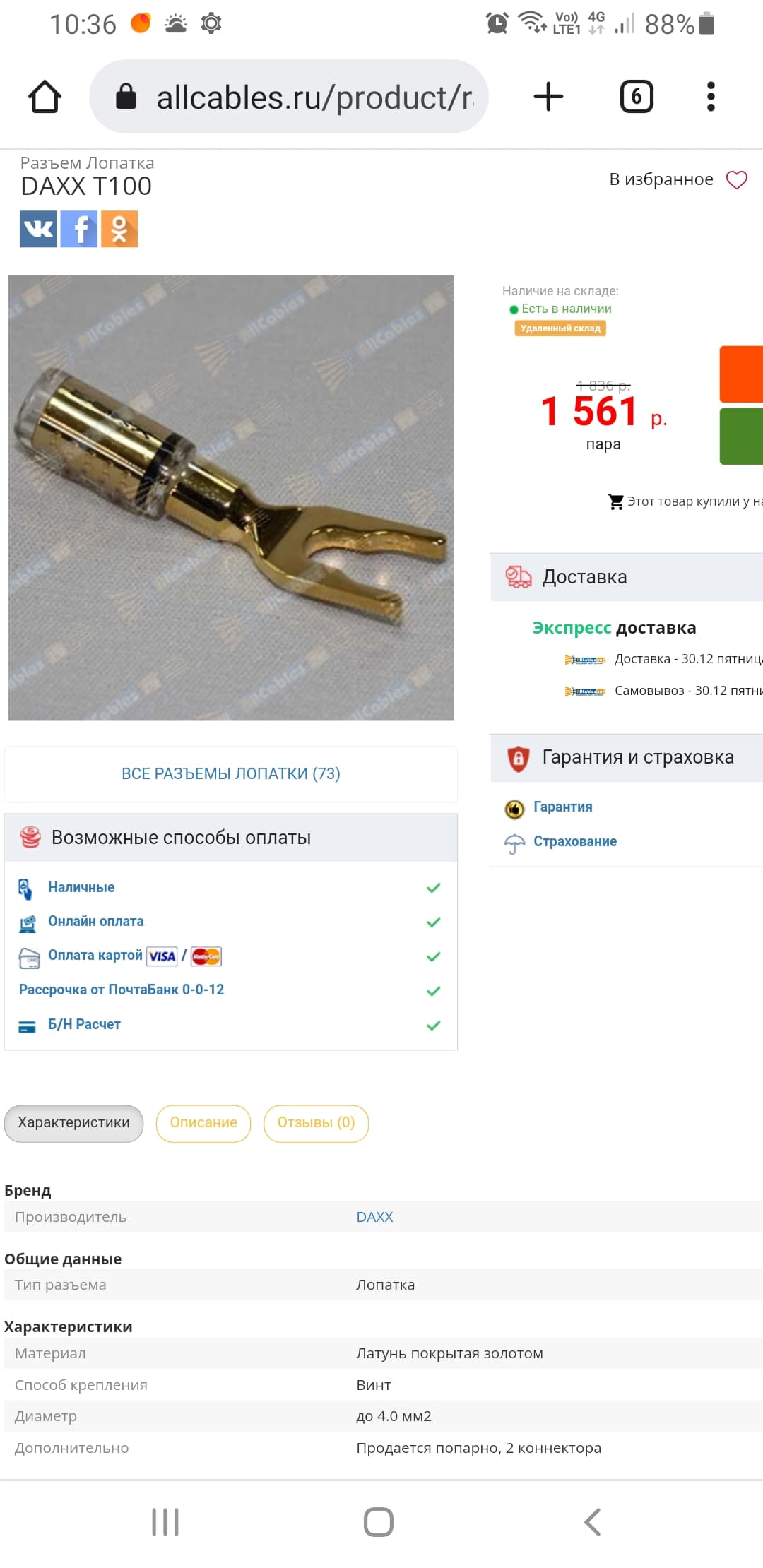Open the DAXX T100 product photo

pyautogui.click(x=231, y=498)
